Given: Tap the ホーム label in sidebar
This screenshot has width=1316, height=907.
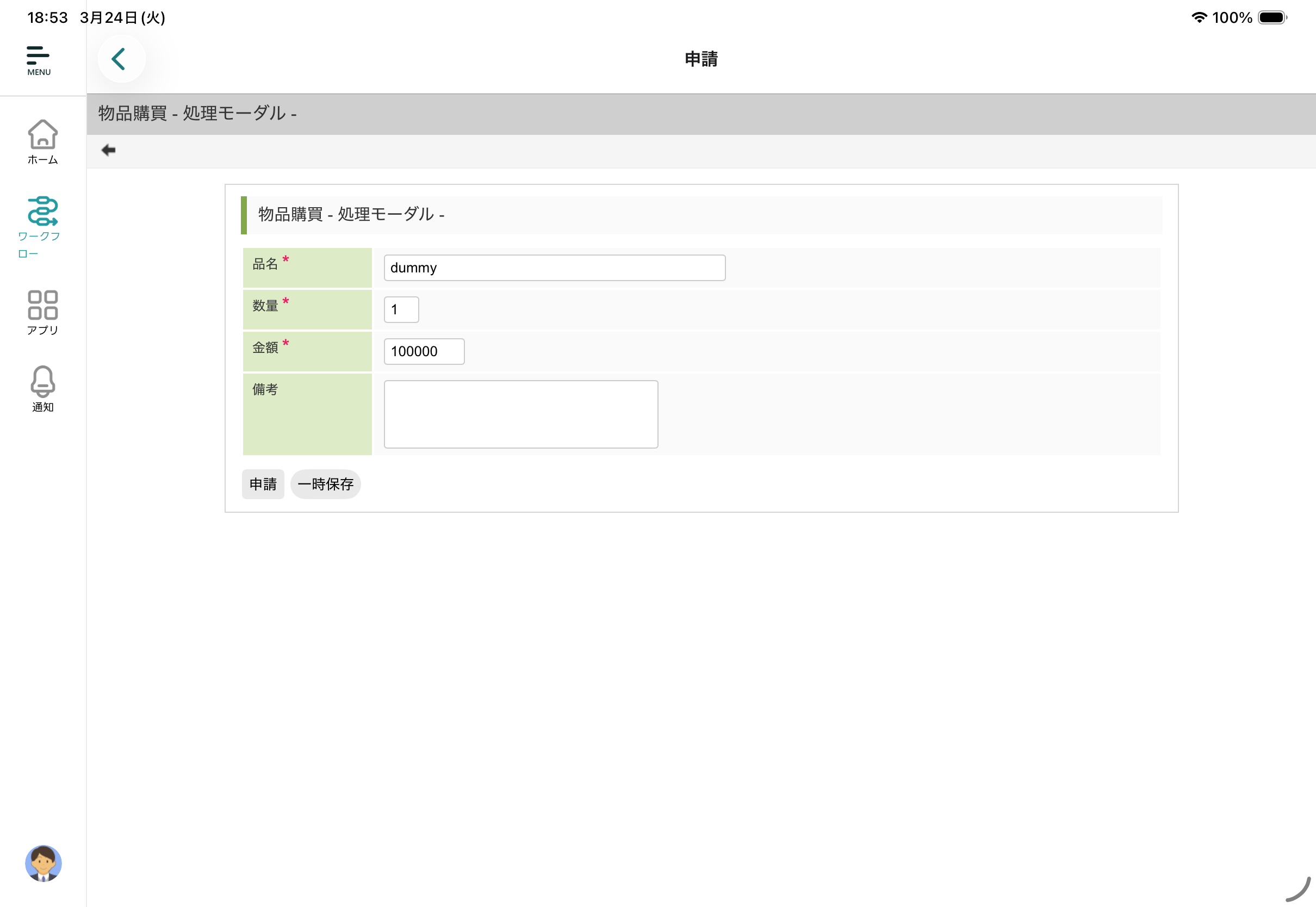Looking at the screenshot, I should click(x=42, y=160).
